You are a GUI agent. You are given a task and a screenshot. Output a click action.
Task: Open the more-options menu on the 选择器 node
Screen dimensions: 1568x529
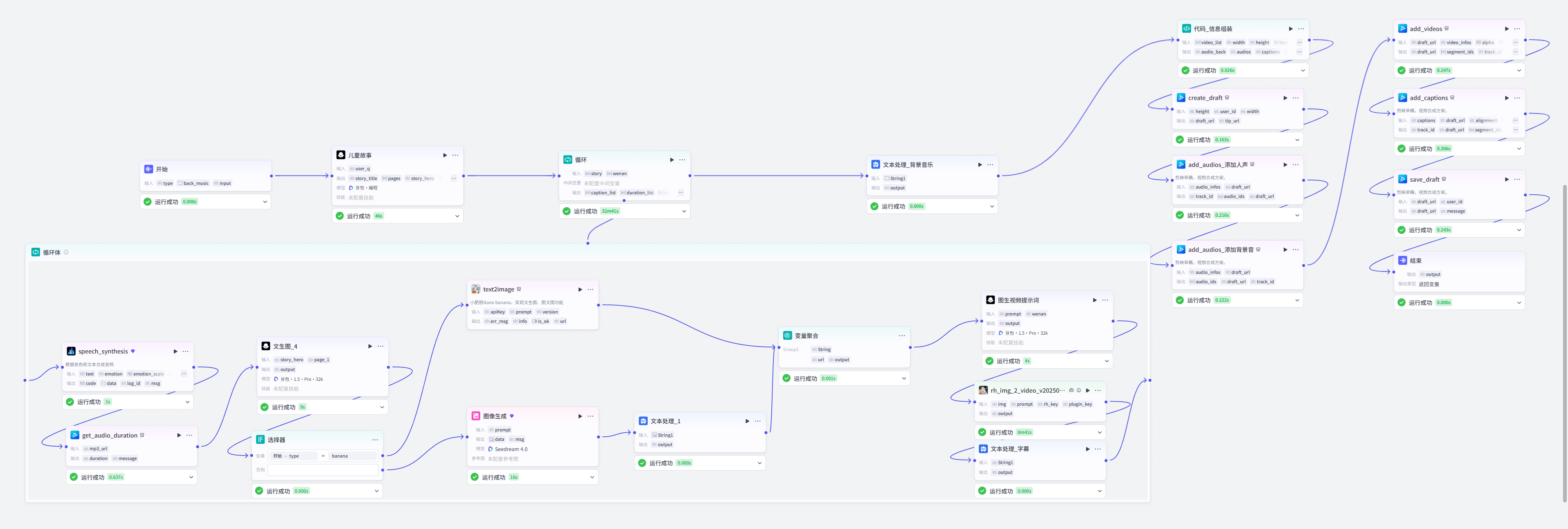point(375,440)
